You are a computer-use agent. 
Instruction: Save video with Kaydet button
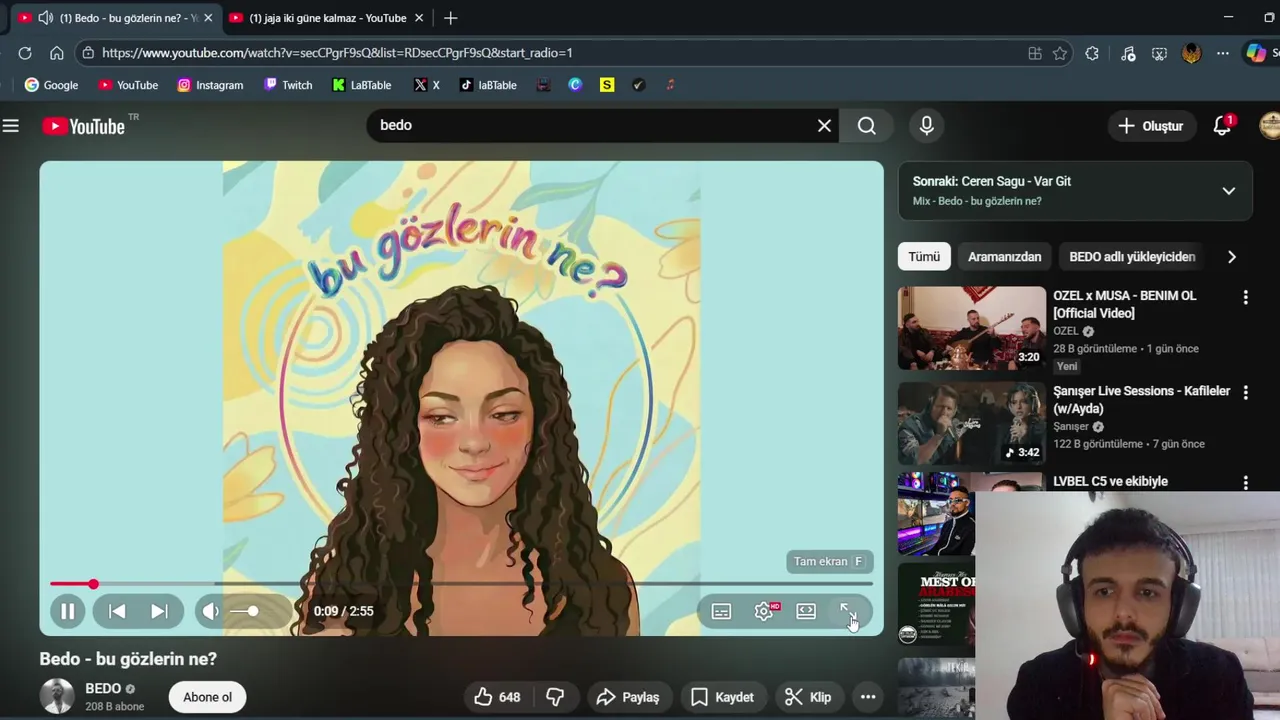pos(722,697)
